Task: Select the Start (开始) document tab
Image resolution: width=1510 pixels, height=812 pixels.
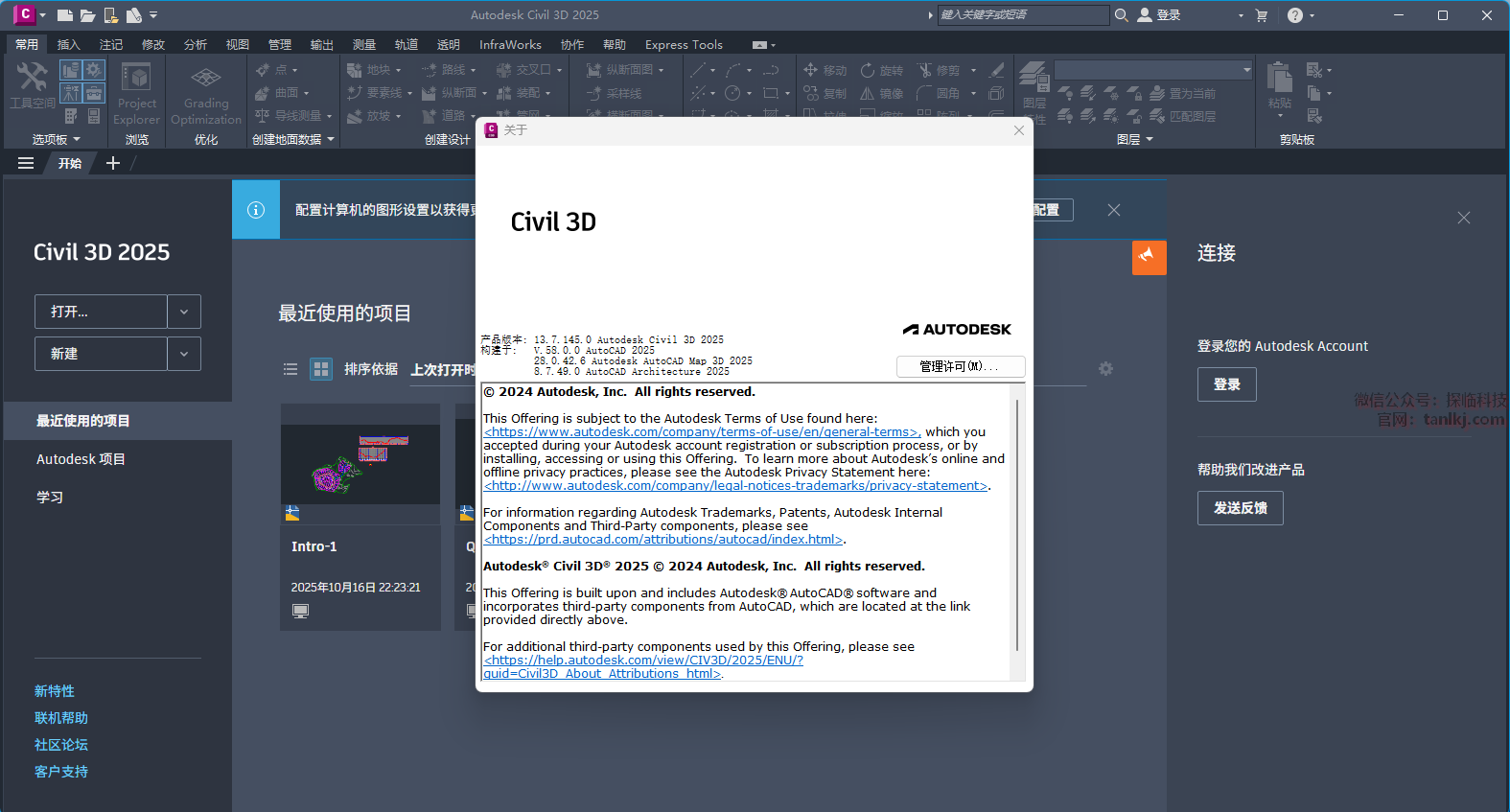Action: [x=70, y=164]
